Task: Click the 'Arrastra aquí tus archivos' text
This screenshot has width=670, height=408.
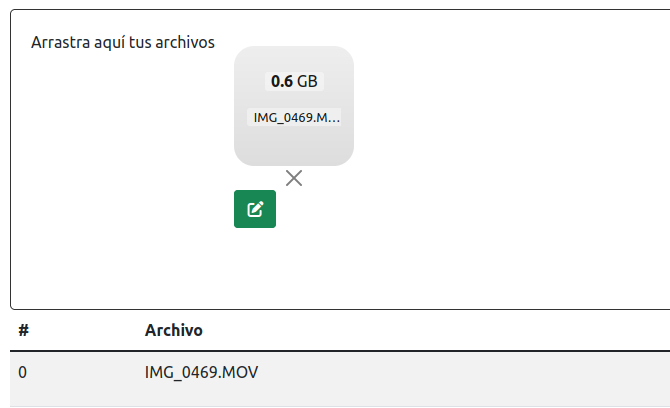Action: tap(123, 44)
